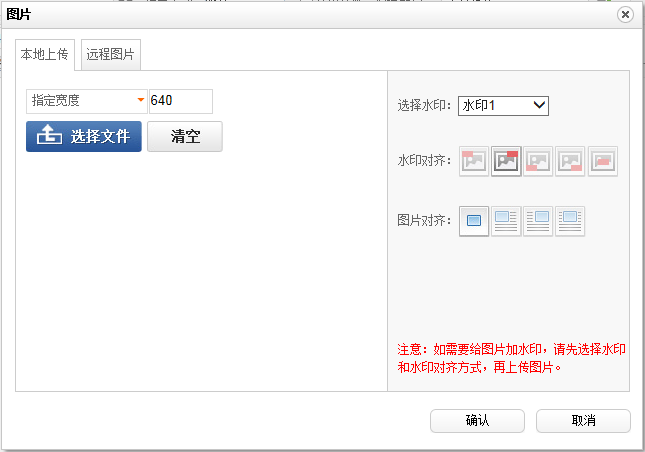
Task: Expand the 指定宽度 size mode dropdown
Action: click(87, 101)
